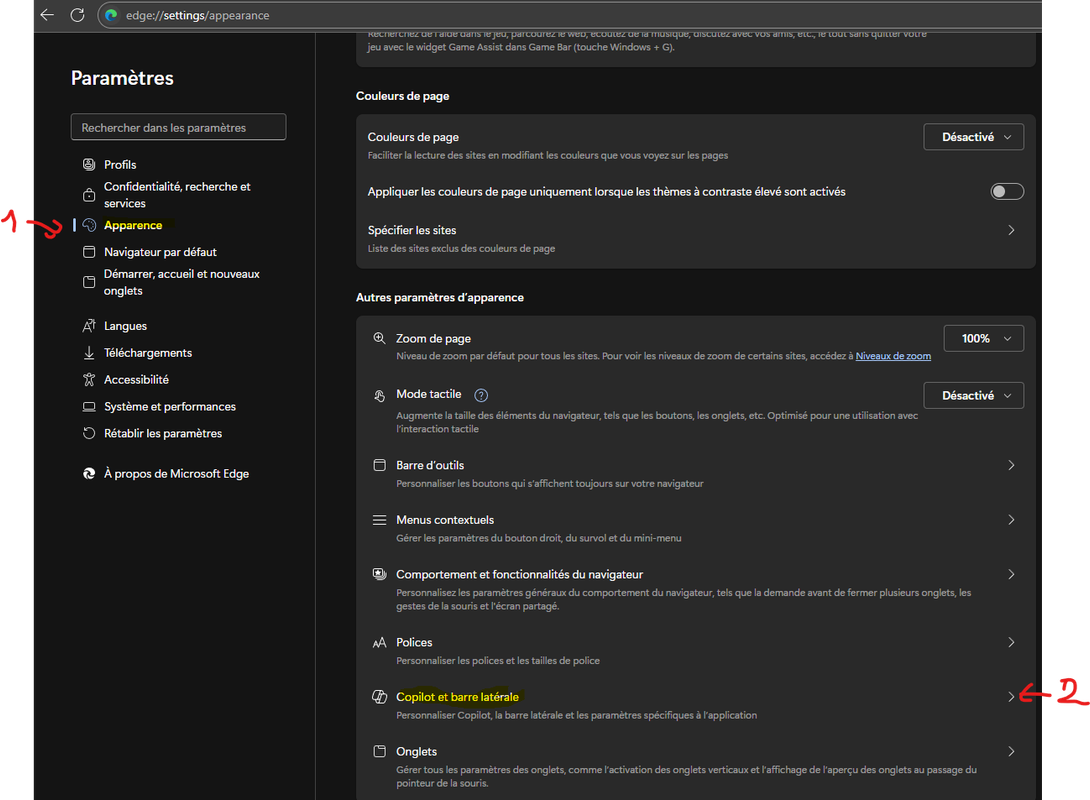
Task: Open Système et performances section
Action: click(170, 407)
